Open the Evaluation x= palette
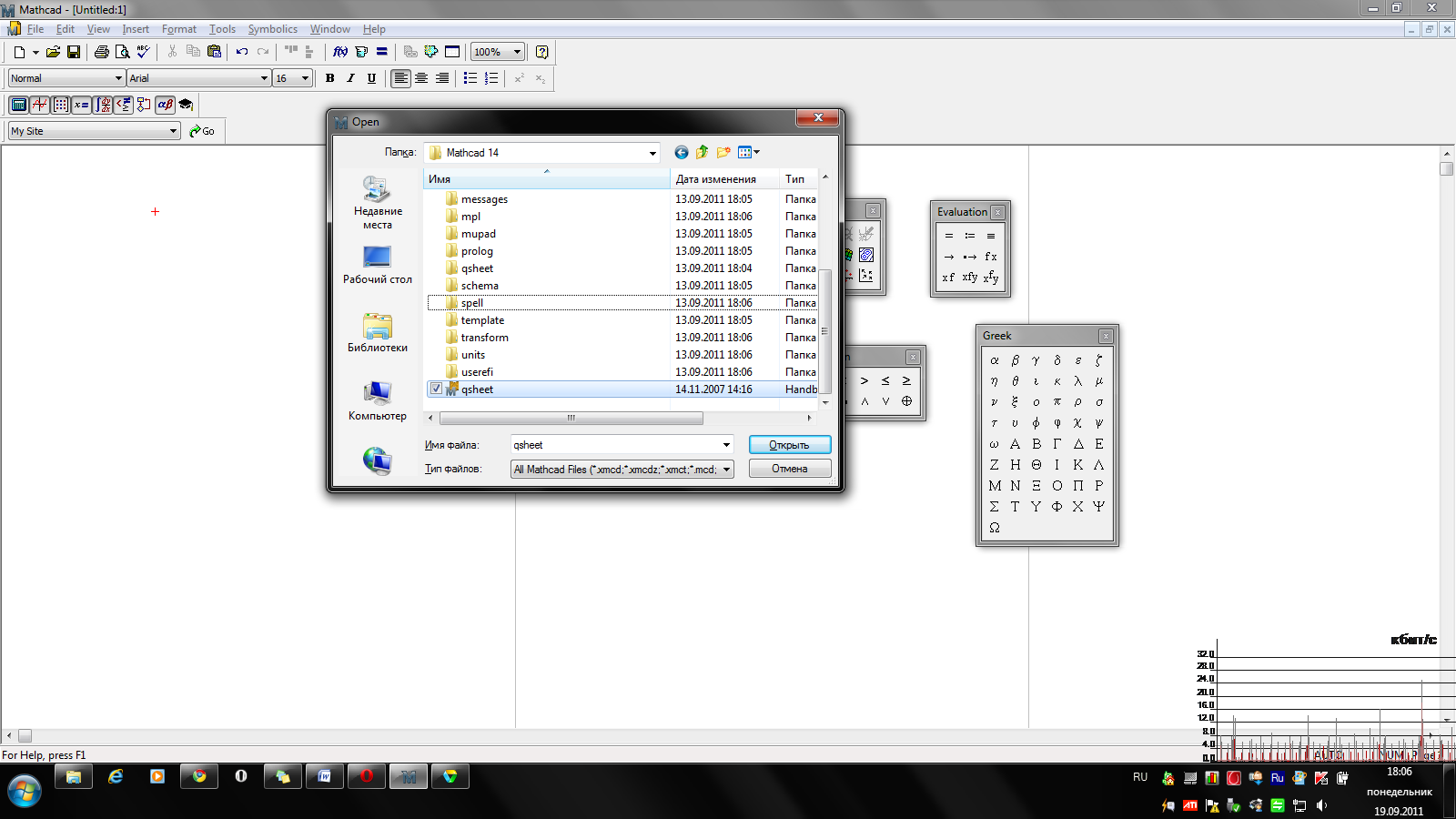Image resolution: width=1456 pixels, height=819 pixels. 81,105
